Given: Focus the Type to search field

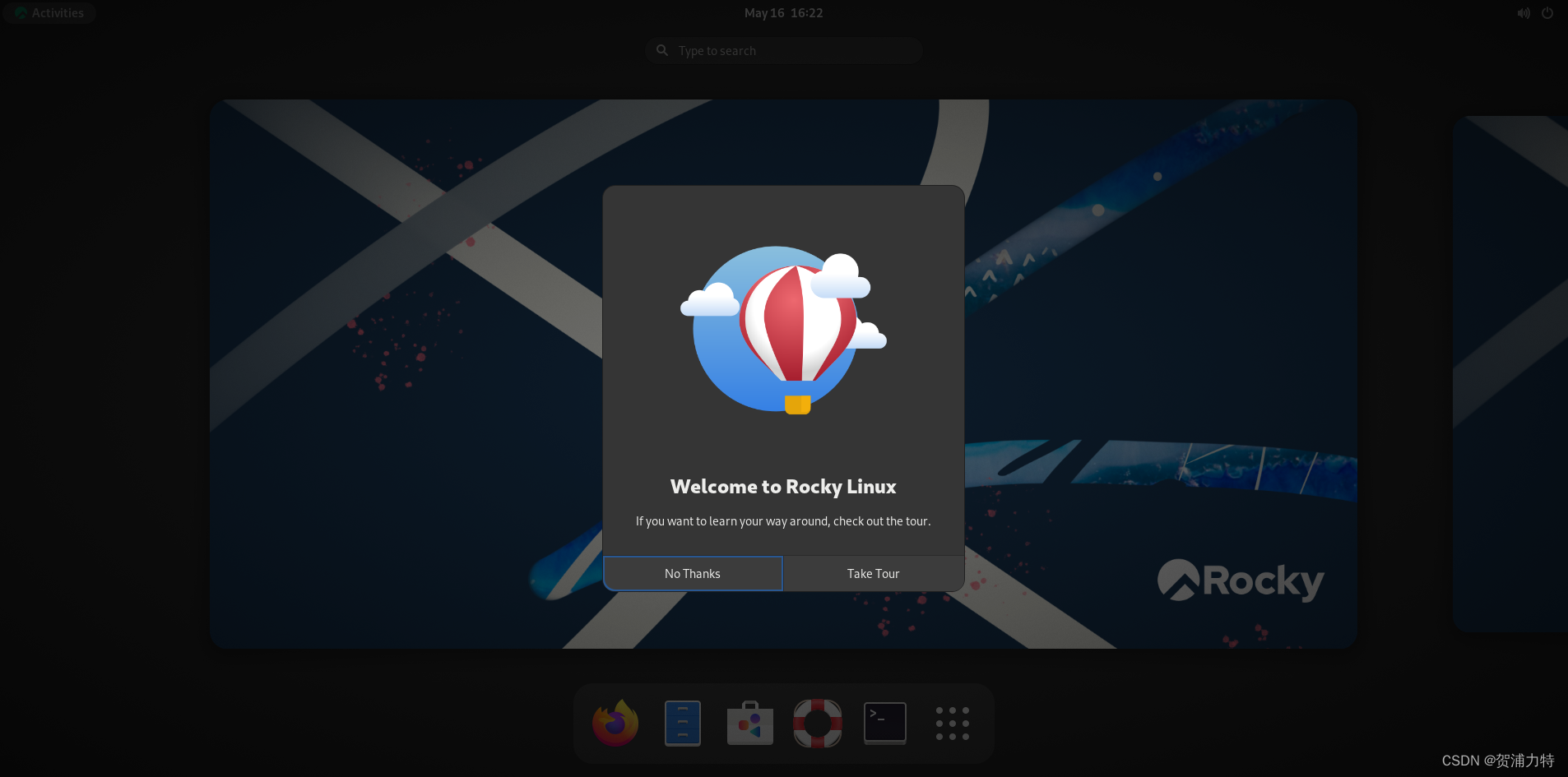Looking at the screenshot, I should [784, 51].
